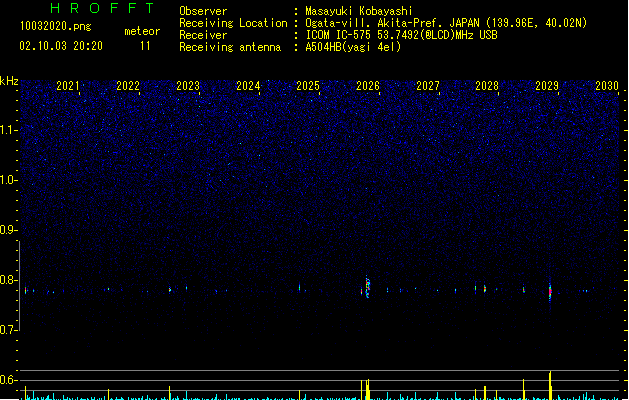Screen dimensions: 629x400
Task: Click the 1.0 kHz frequency label
Action: pos(9,180)
